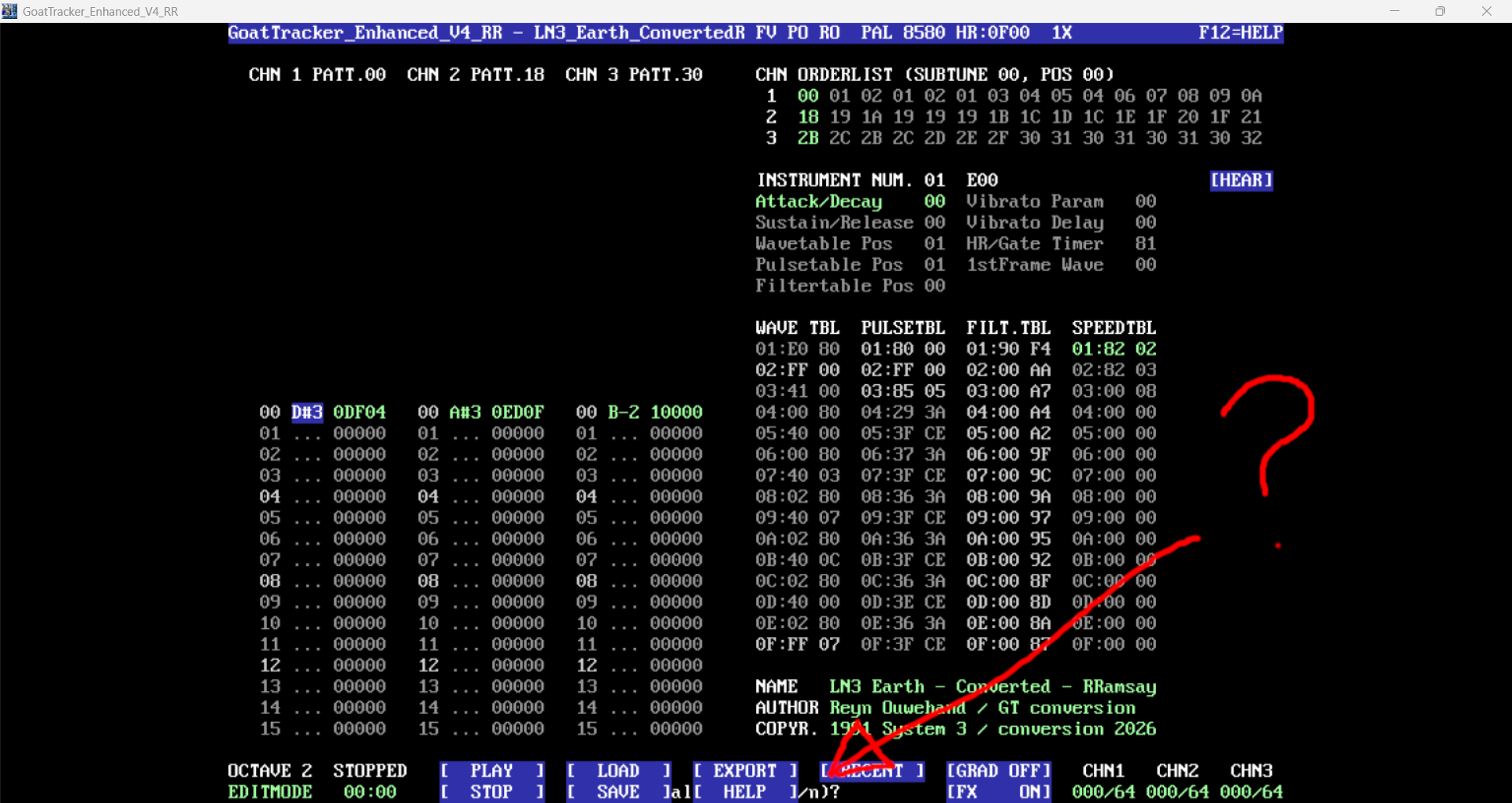Select orderlist entry 18 in channel 2
Viewport: 1512px width, 803px height.
[808, 117]
